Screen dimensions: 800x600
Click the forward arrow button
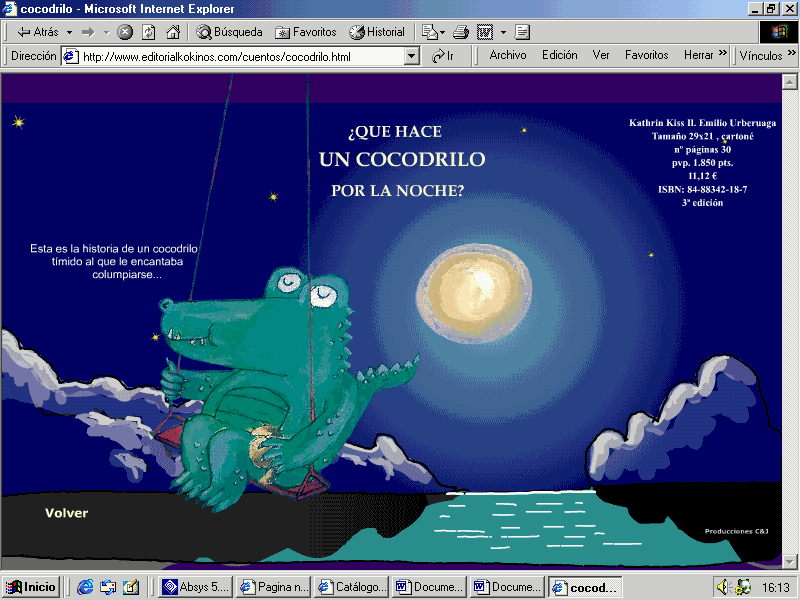click(x=89, y=32)
